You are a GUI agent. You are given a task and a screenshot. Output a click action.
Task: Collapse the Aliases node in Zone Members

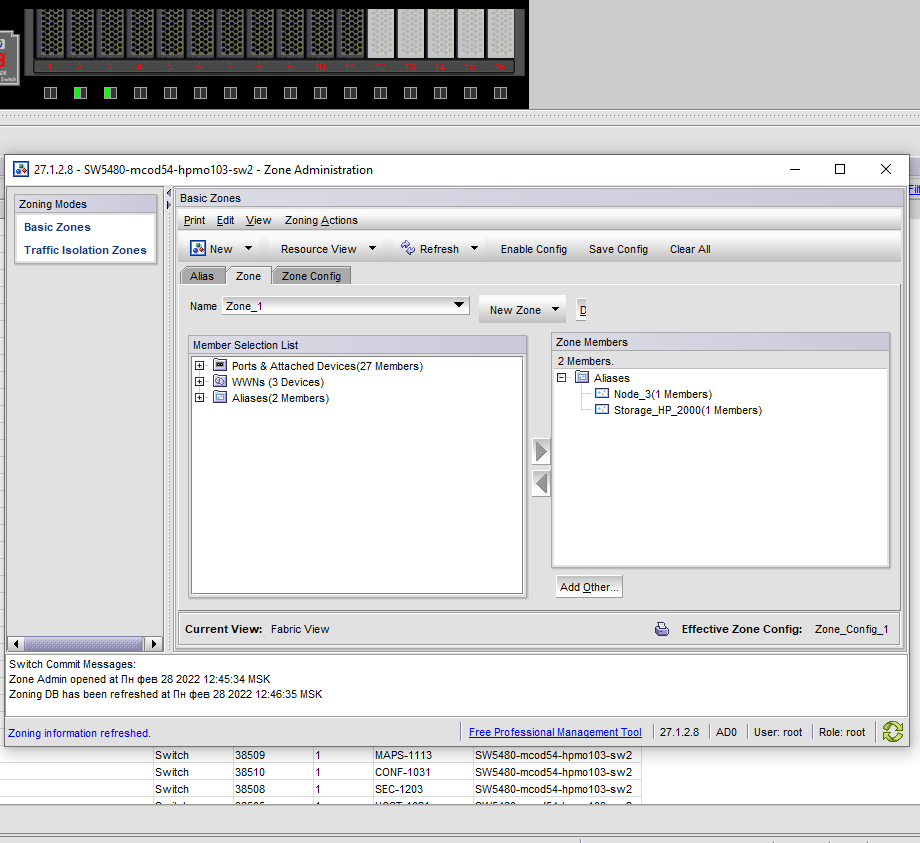pos(562,377)
